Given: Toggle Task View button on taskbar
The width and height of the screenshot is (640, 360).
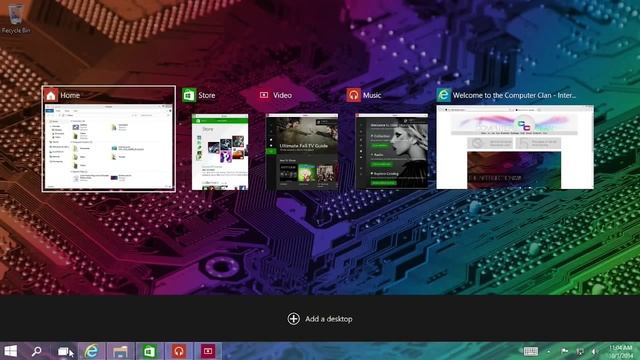Looking at the screenshot, I should pyautogui.click(x=63, y=351).
